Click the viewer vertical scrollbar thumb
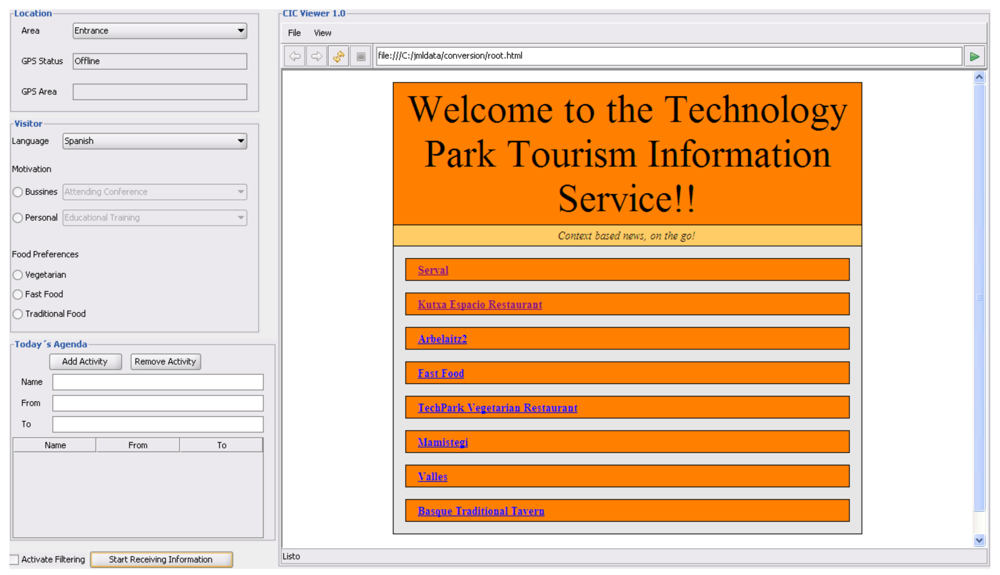The width and height of the screenshot is (1000, 575). [980, 297]
